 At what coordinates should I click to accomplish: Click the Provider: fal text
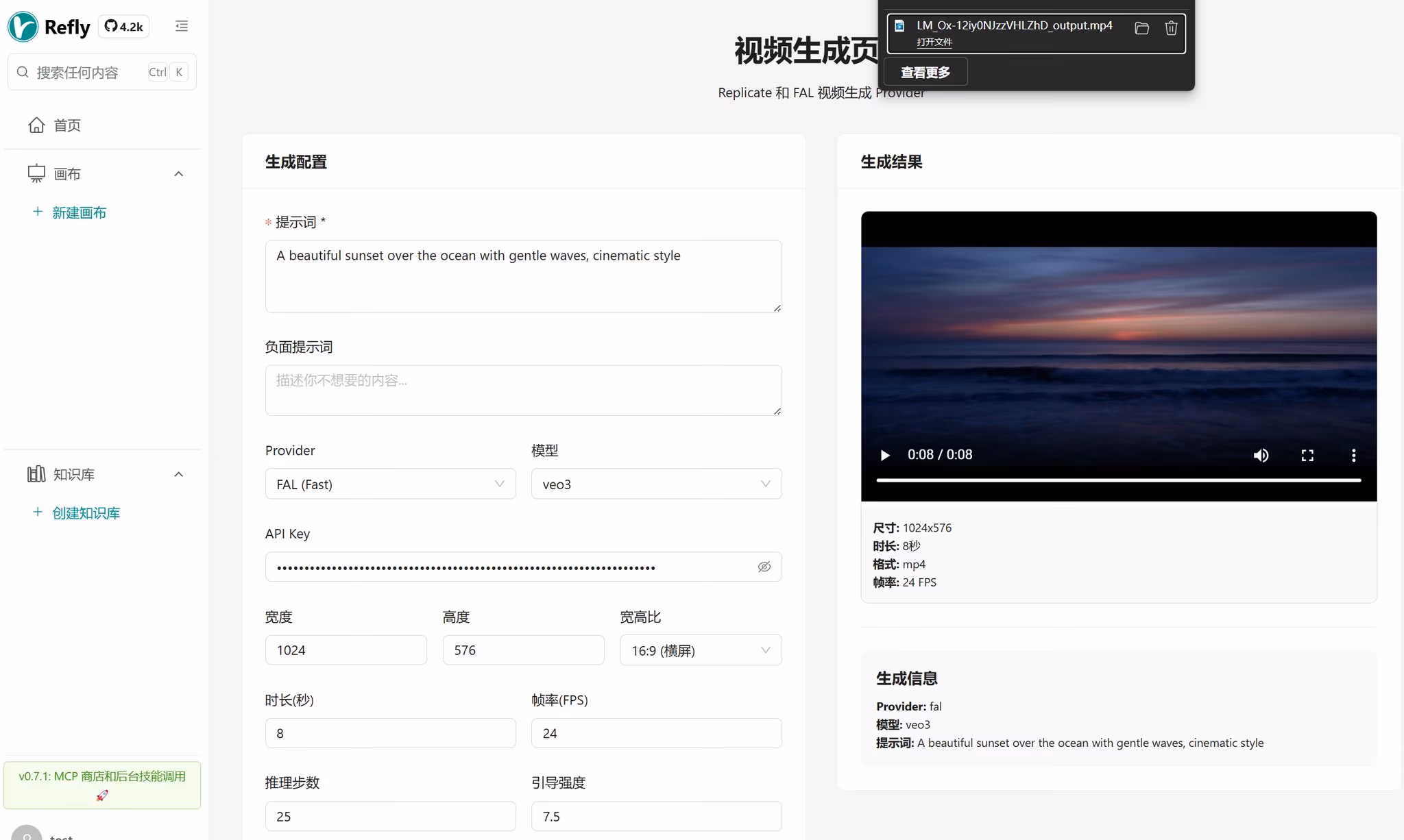pos(908,706)
